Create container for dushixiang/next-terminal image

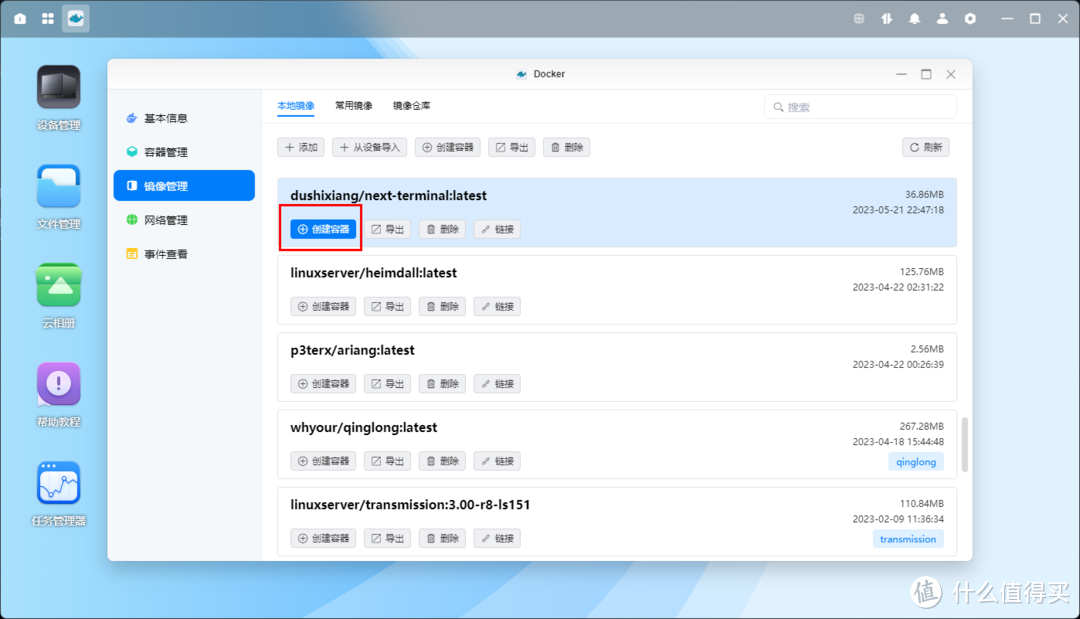[x=323, y=229]
